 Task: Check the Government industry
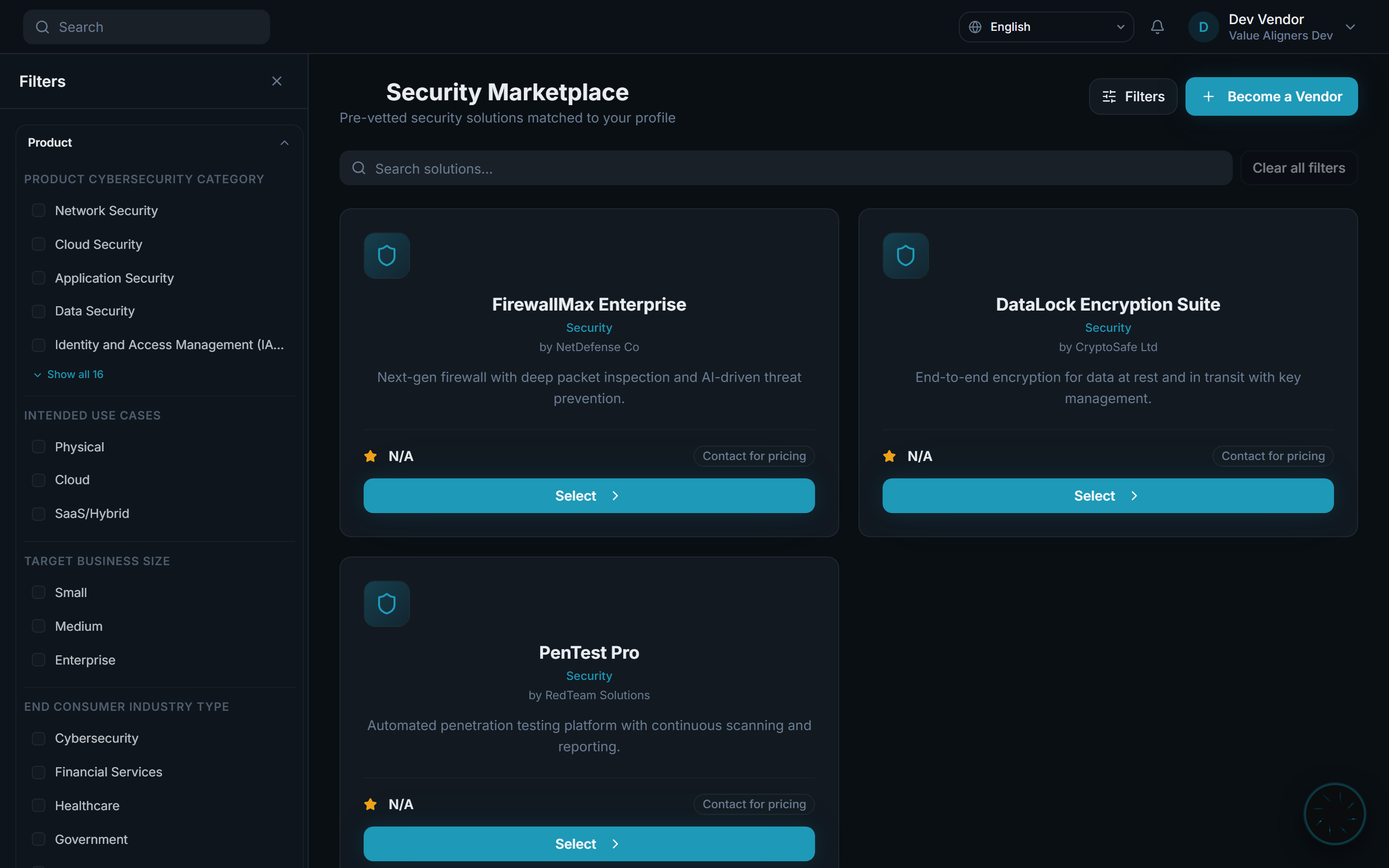pyautogui.click(x=39, y=839)
